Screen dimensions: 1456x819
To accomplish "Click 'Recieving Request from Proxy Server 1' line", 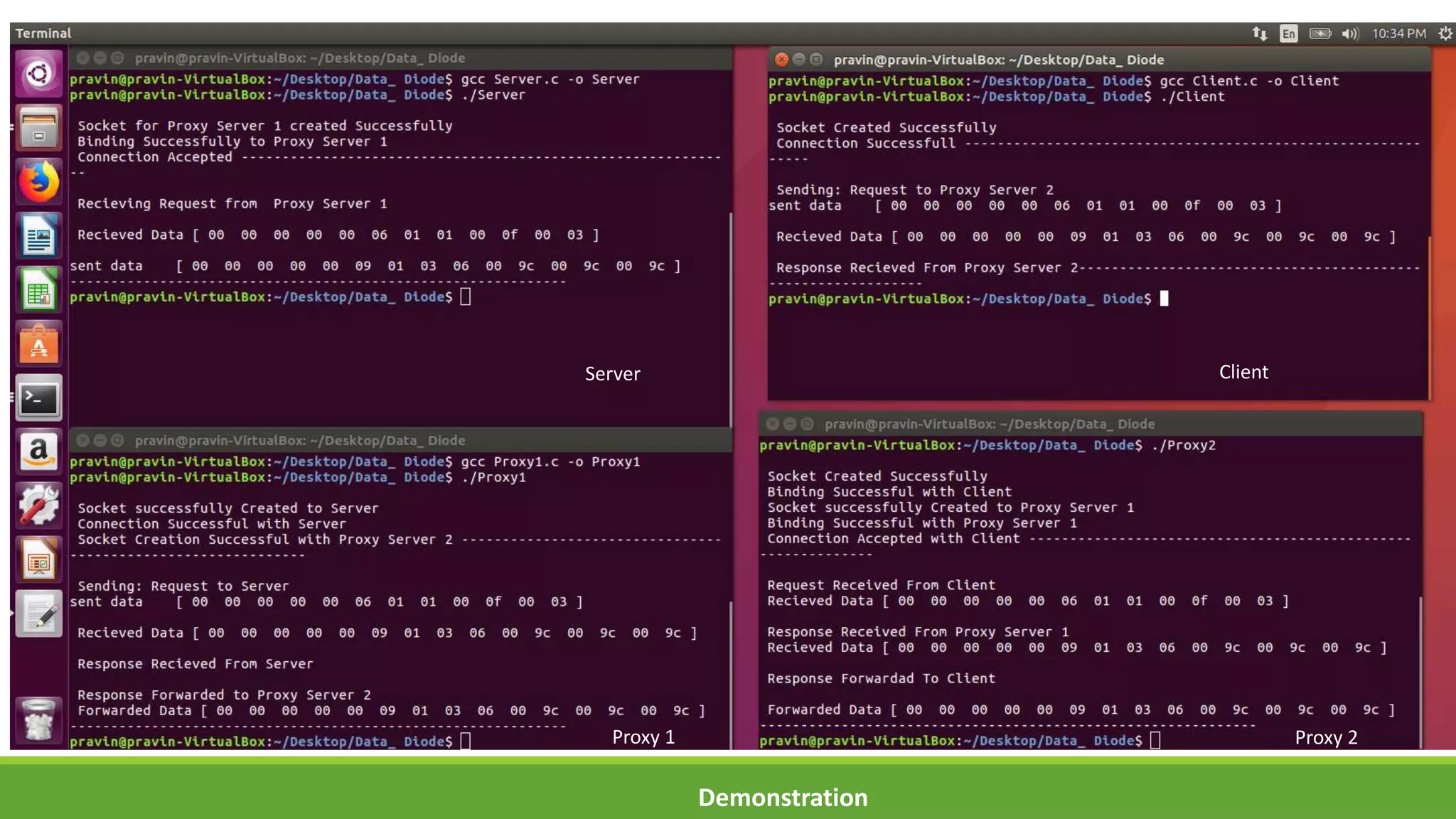I will pos(232,204).
